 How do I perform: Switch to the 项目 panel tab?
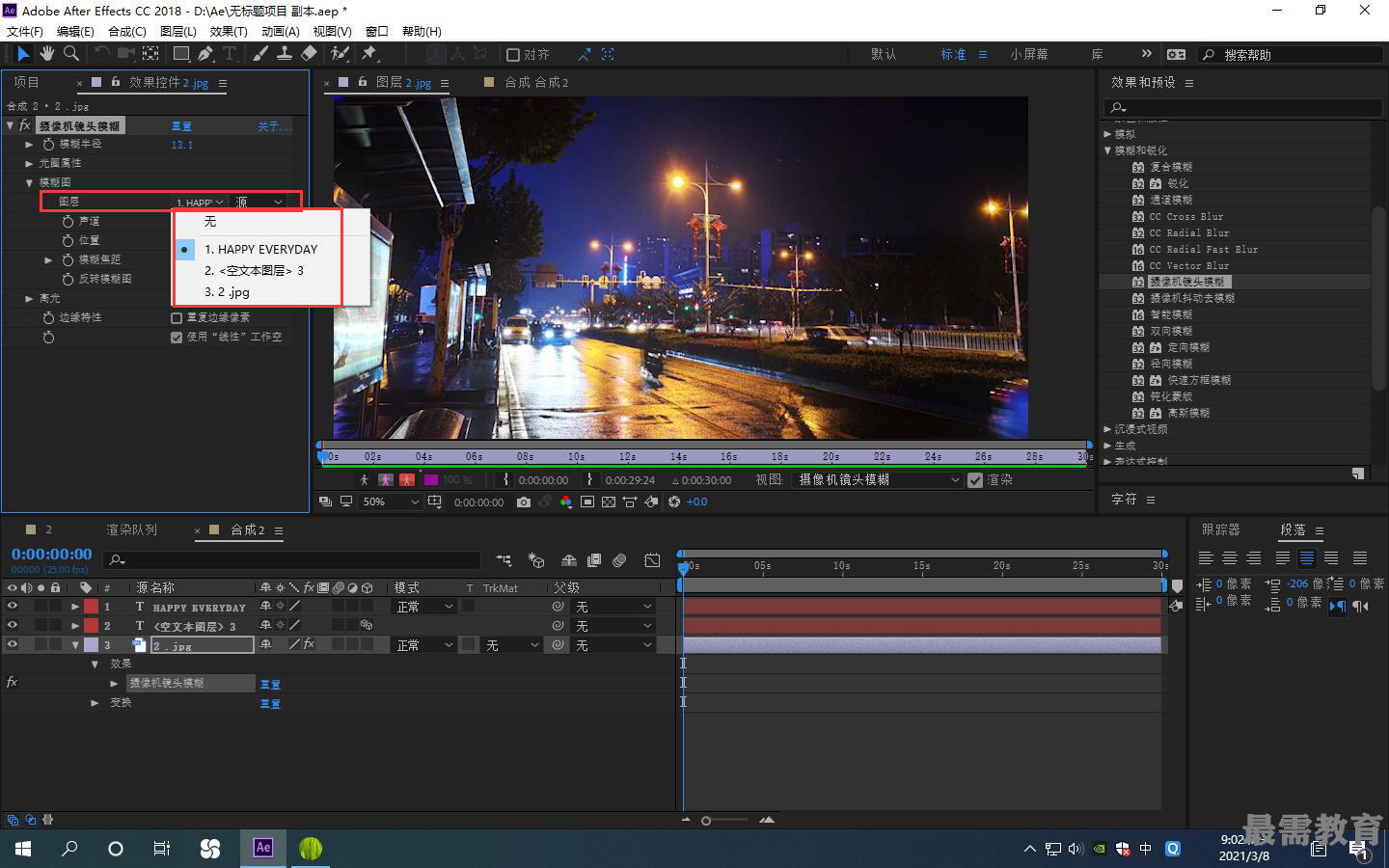tap(26, 82)
